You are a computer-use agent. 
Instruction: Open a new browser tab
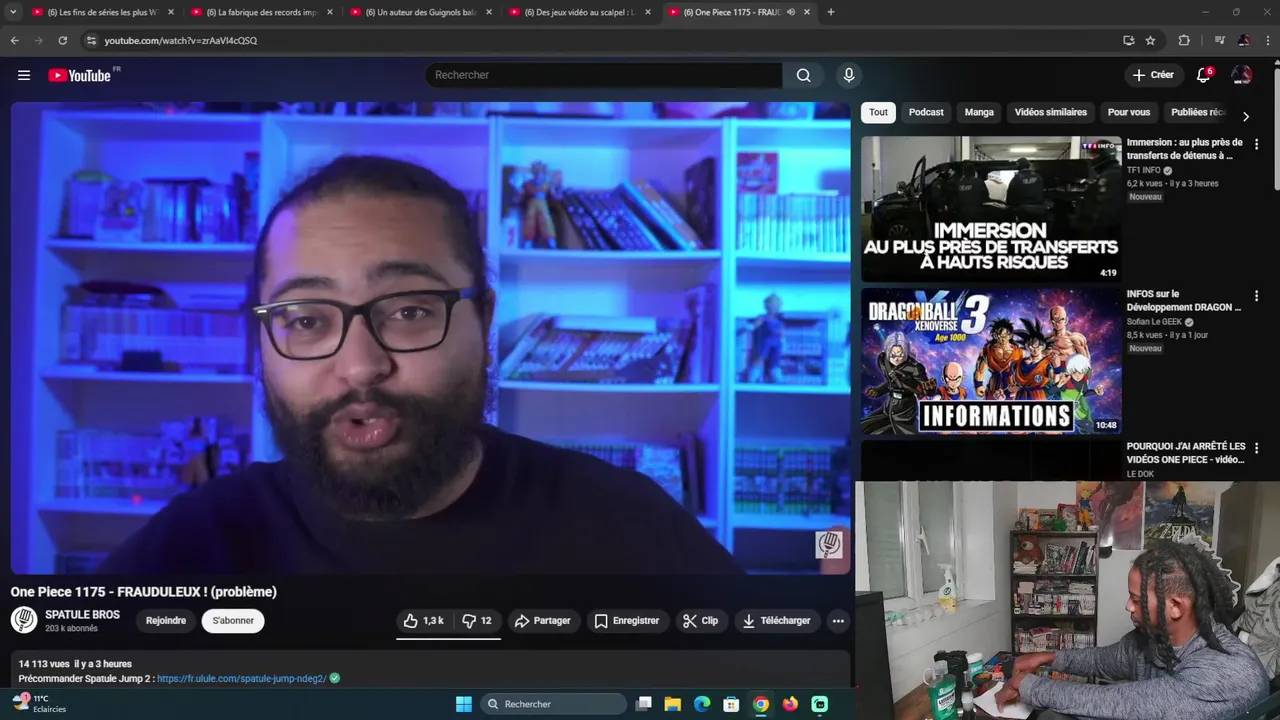click(830, 12)
